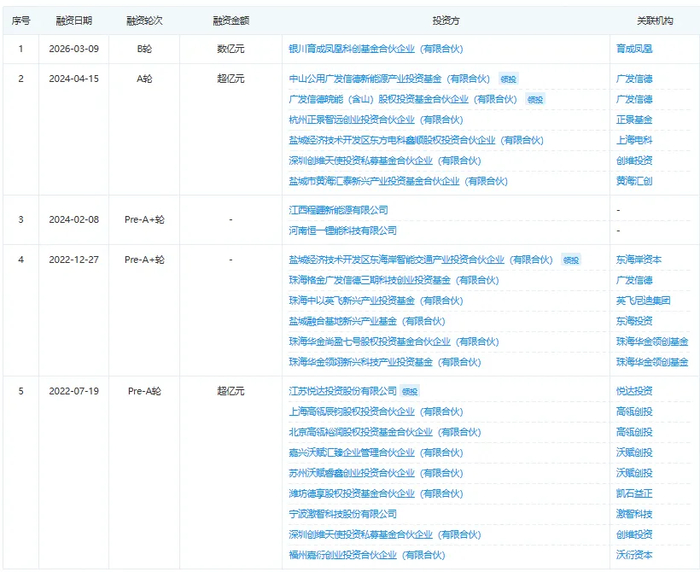The image size is (700, 572).
Task: Open 中山公用广发信德新能源产业投资基金 link
Action: (389, 79)
